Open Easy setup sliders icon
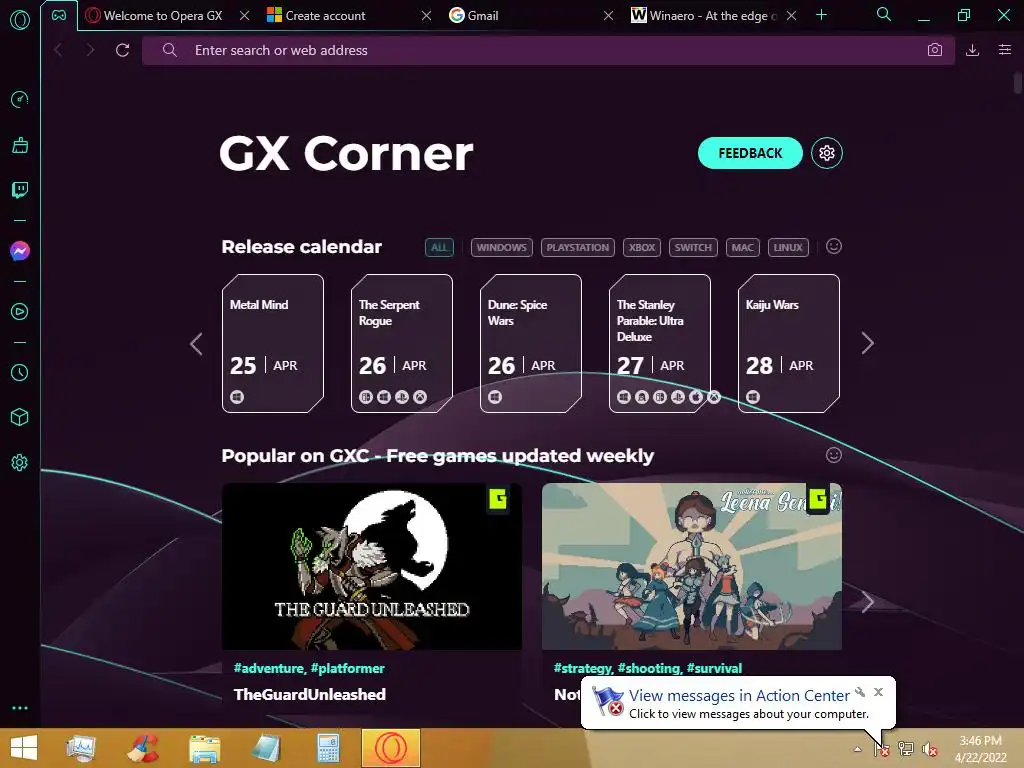This screenshot has width=1024, height=768. [1005, 50]
